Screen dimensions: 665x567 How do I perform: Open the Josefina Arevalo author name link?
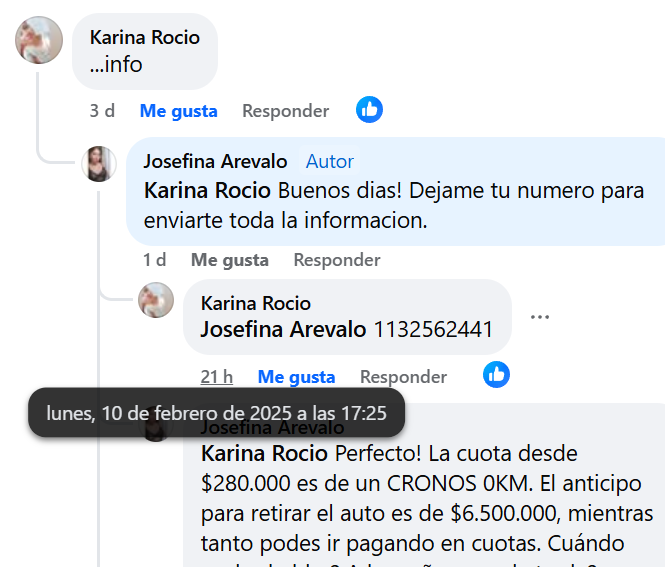click(x=215, y=162)
